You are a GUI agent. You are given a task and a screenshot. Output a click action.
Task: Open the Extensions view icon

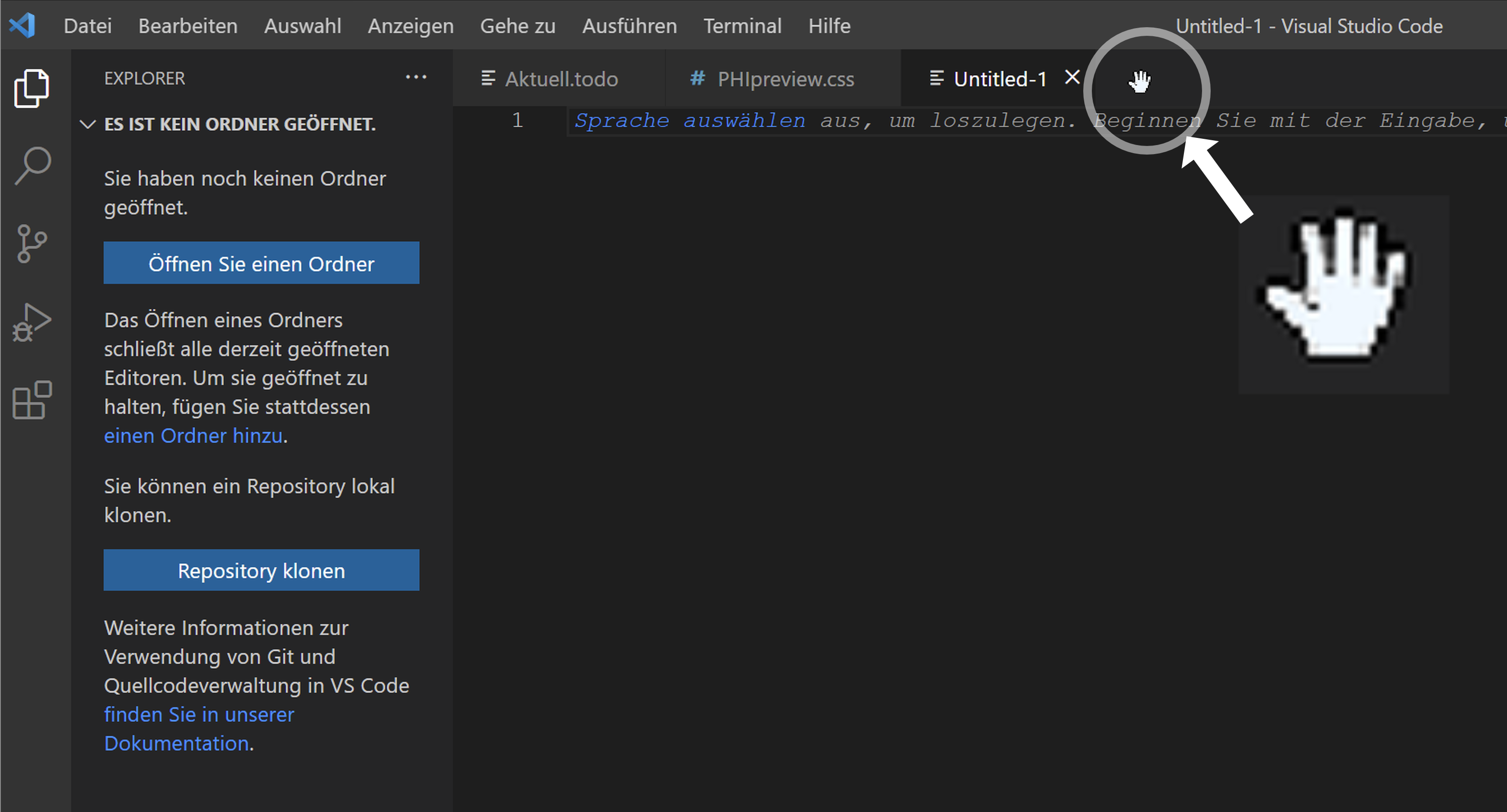coord(31,400)
